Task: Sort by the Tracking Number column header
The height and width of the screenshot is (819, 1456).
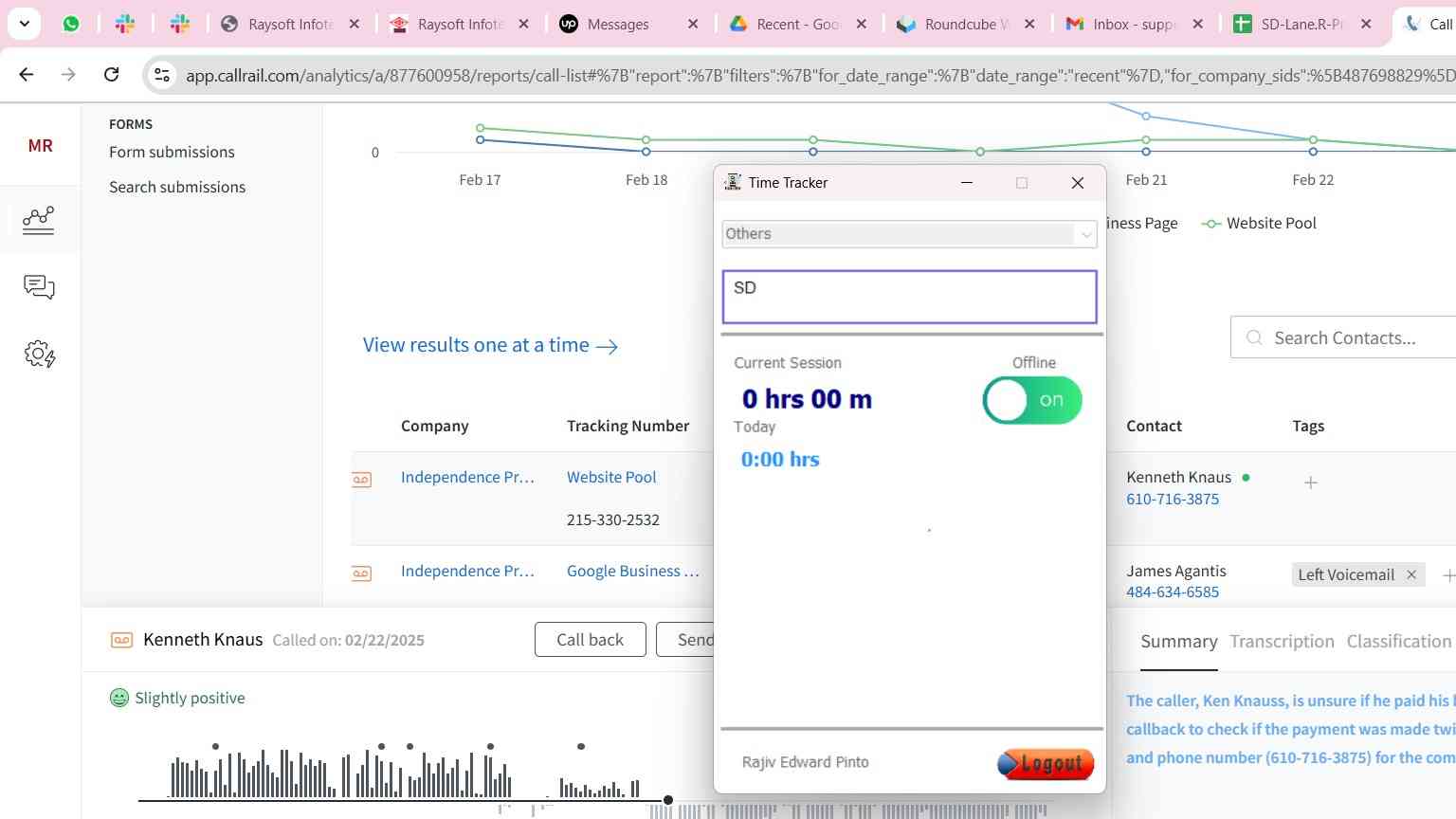Action: [x=628, y=426]
